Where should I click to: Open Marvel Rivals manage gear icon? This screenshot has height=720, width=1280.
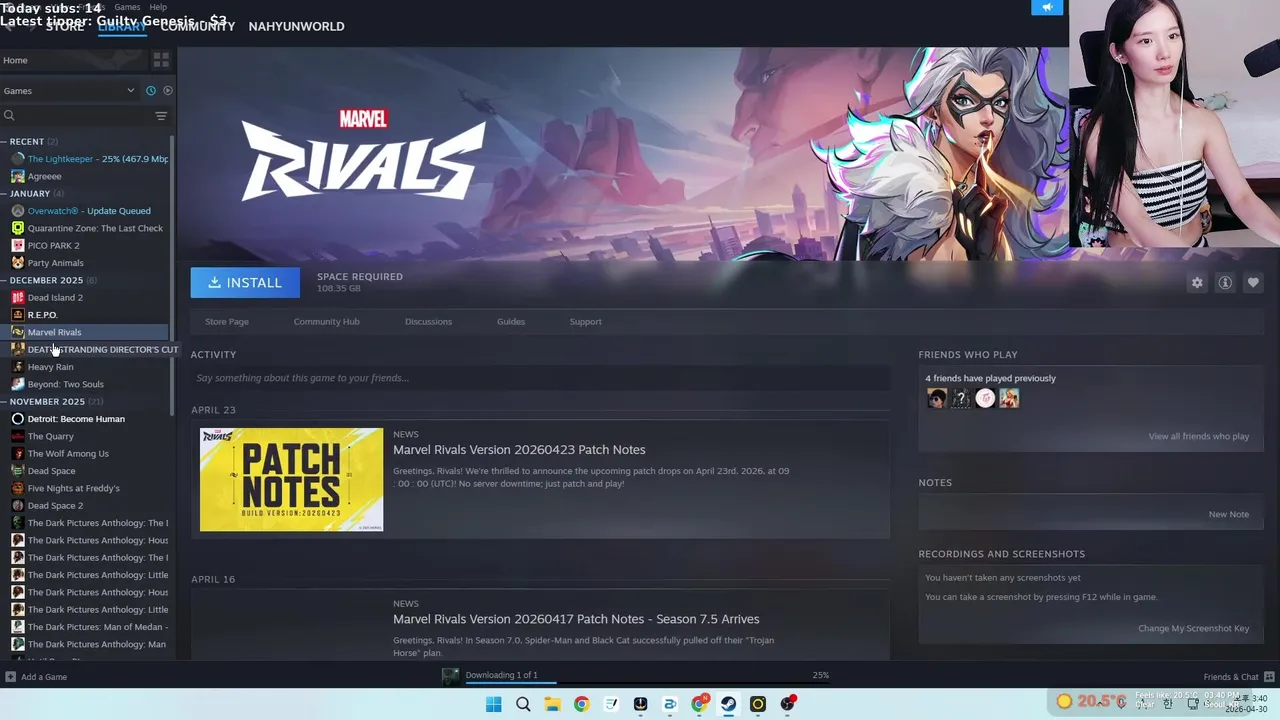tap(1197, 283)
